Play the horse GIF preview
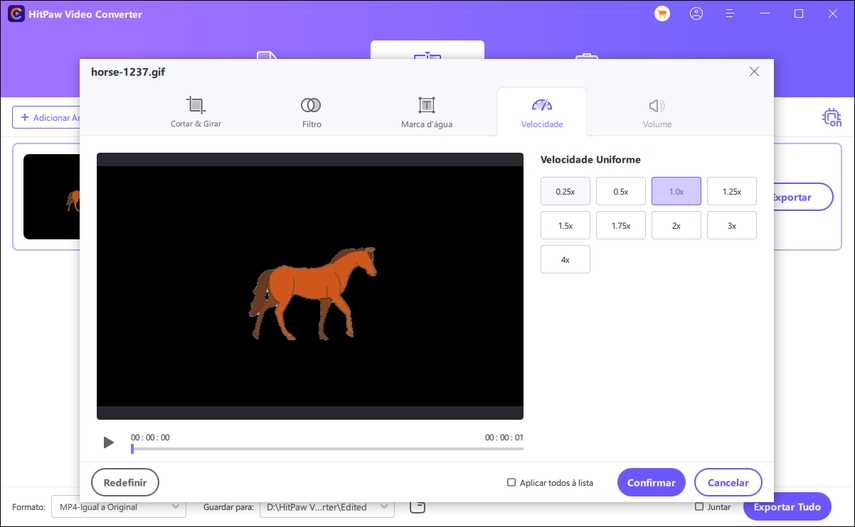855x527 pixels. pyautogui.click(x=109, y=442)
